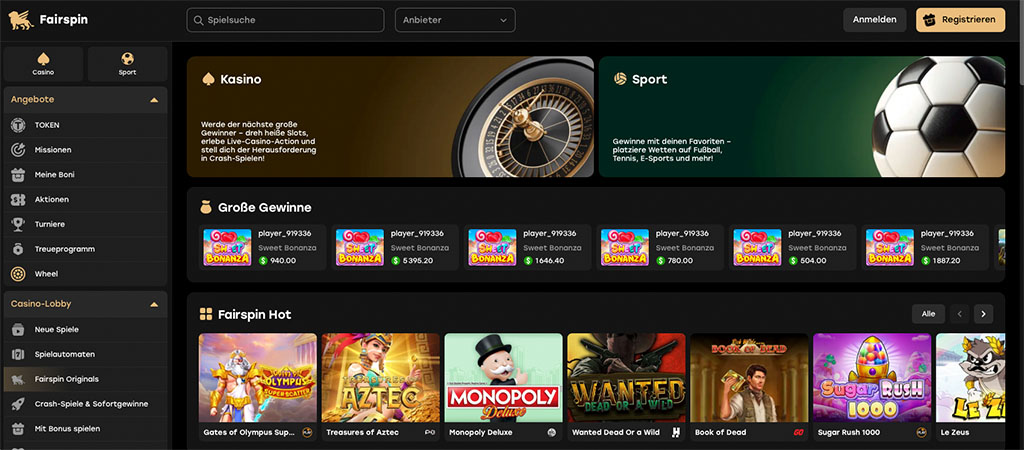Click the Missionen target icon
Viewport: 1024px width, 450px height.
[18, 150]
